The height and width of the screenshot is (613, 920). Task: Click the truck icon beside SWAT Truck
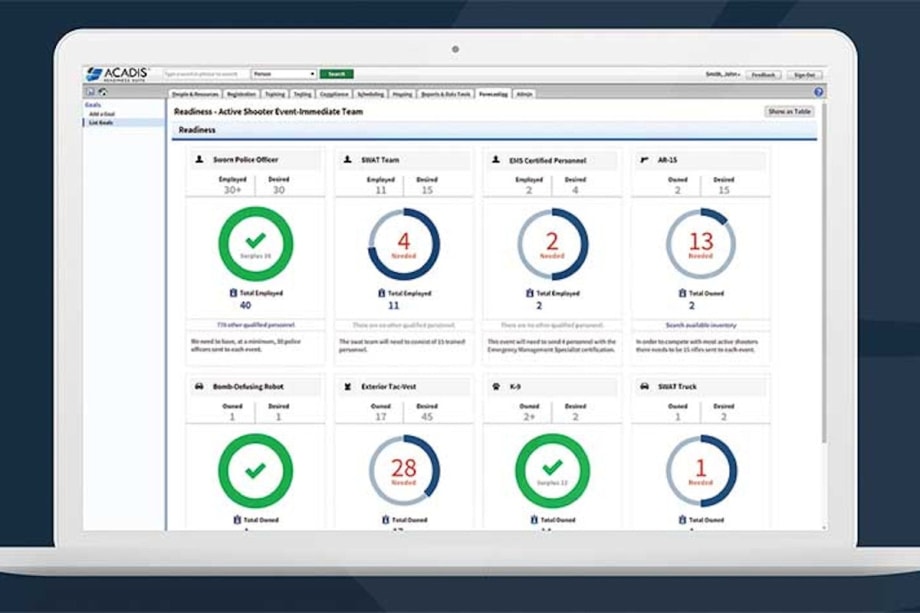coord(644,386)
